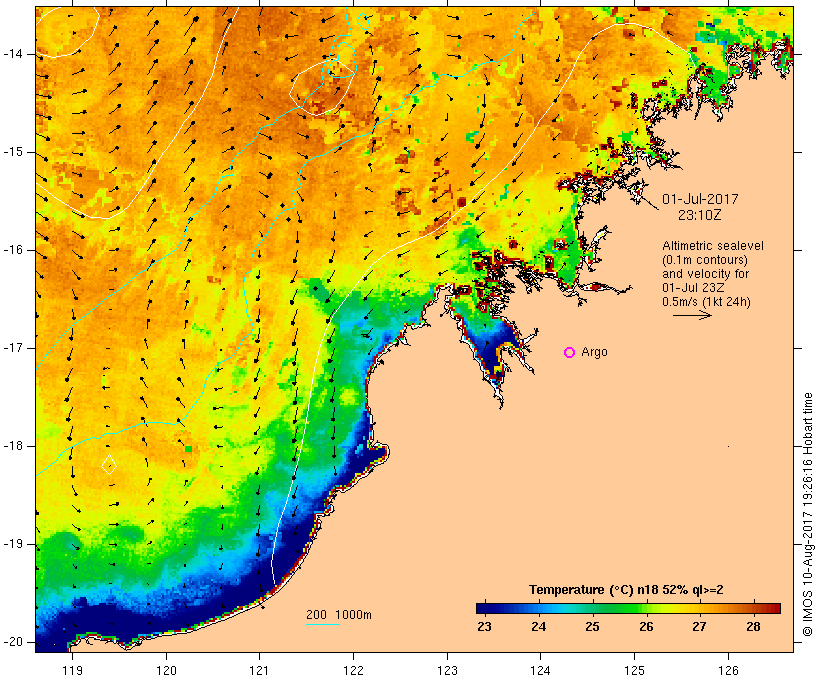The height and width of the screenshot is (680, 820).
Task: Click the IMOS copyright timestamp text
Action: [807, 514]
